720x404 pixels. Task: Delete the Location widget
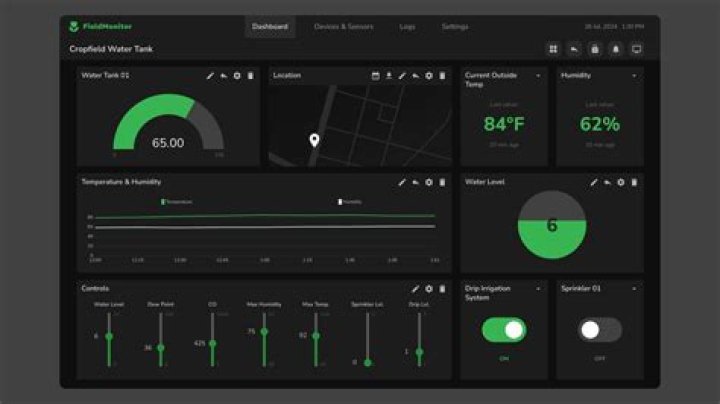click(442, 76)
